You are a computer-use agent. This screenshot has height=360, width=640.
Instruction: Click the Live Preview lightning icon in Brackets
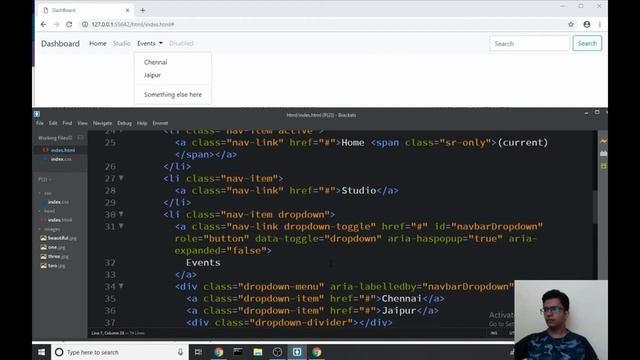[603, 141]
